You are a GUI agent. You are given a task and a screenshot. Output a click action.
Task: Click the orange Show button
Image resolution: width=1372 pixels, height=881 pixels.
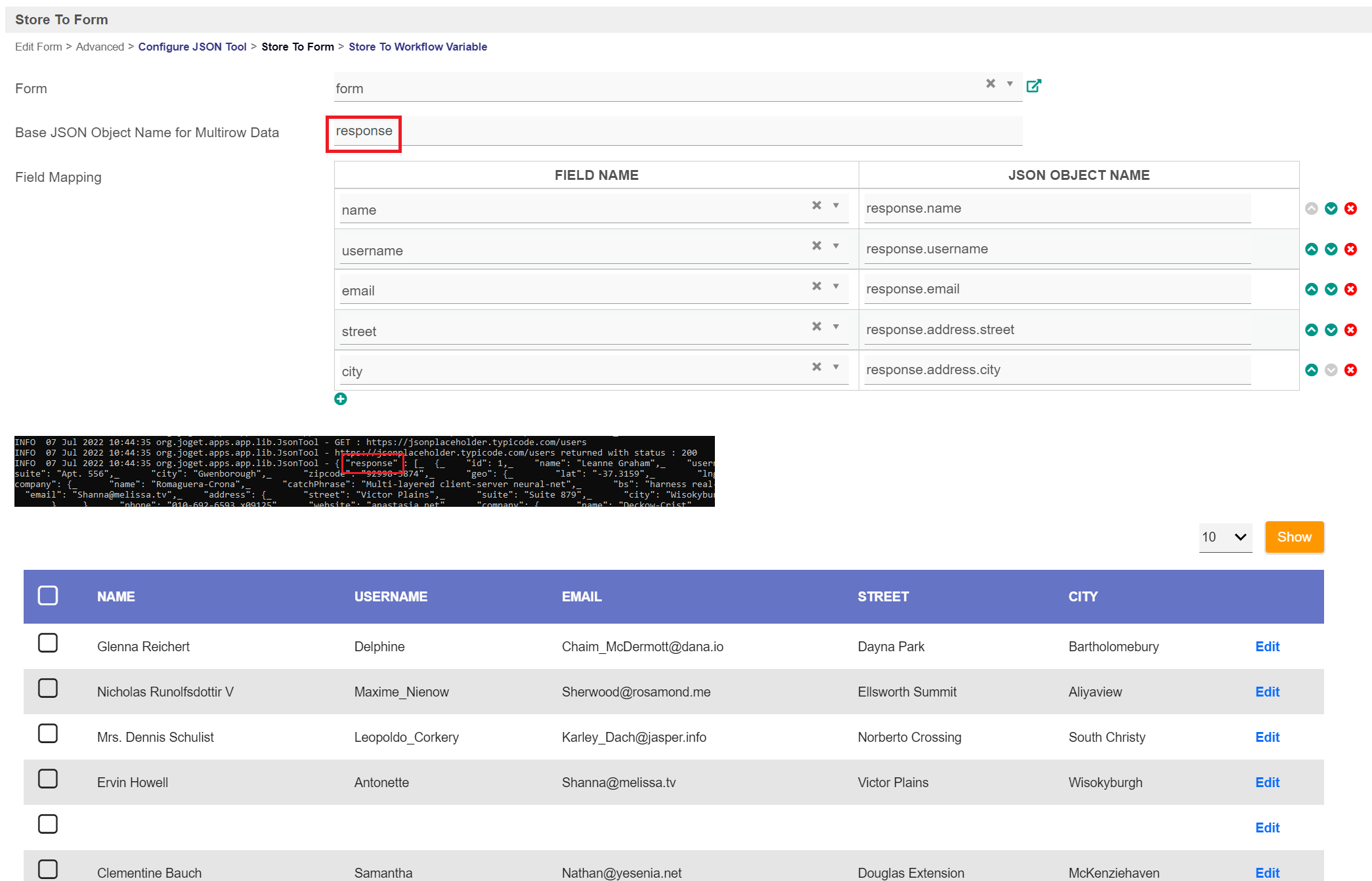click(1294, 538)
